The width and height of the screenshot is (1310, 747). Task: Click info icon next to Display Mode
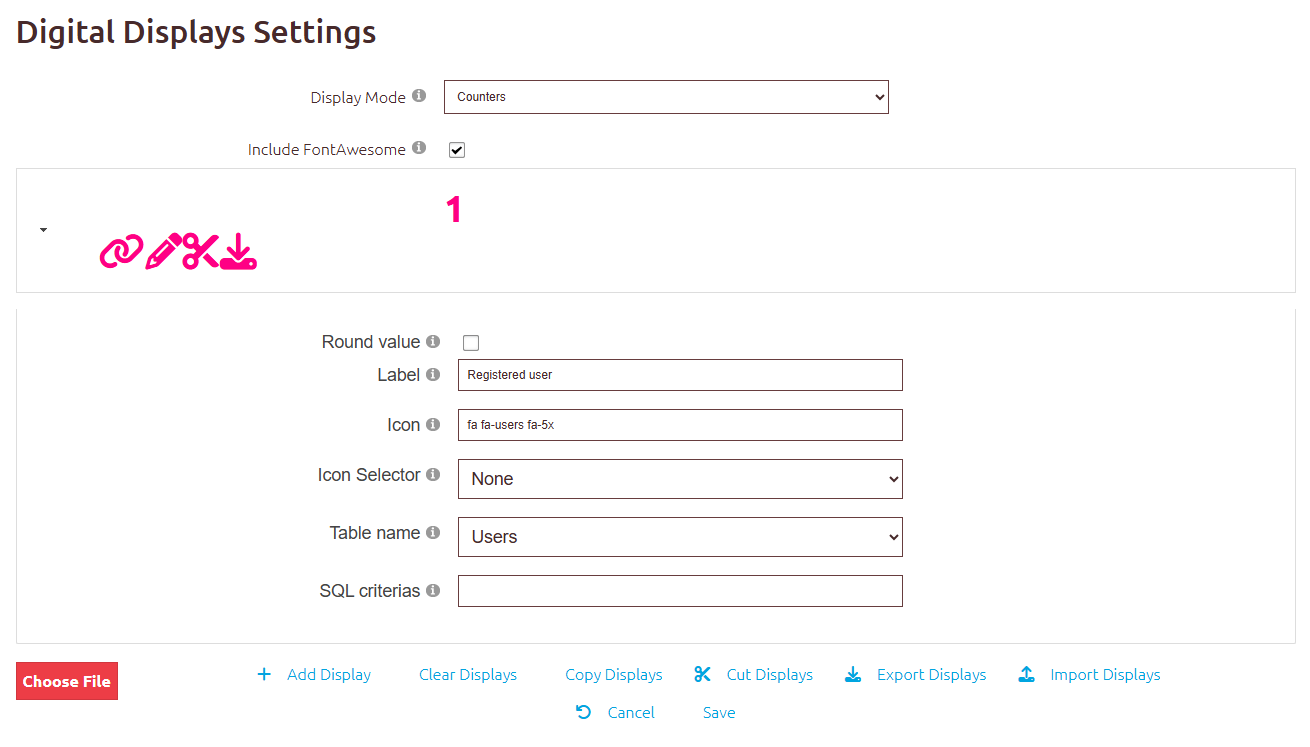tap(419, 96)
